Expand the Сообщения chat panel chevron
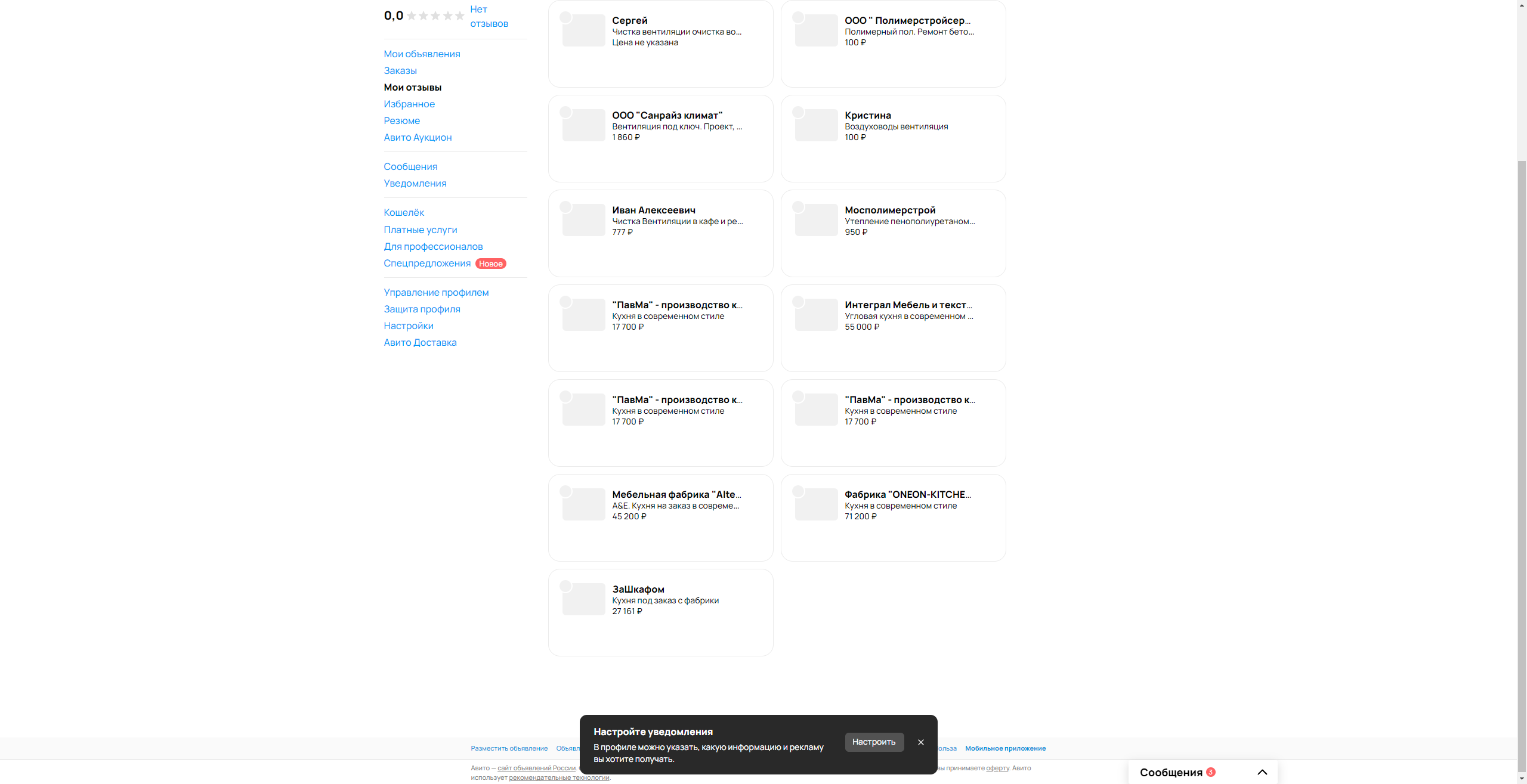The width and height of the screenshot is (1527, 784). pos(1262,772)
